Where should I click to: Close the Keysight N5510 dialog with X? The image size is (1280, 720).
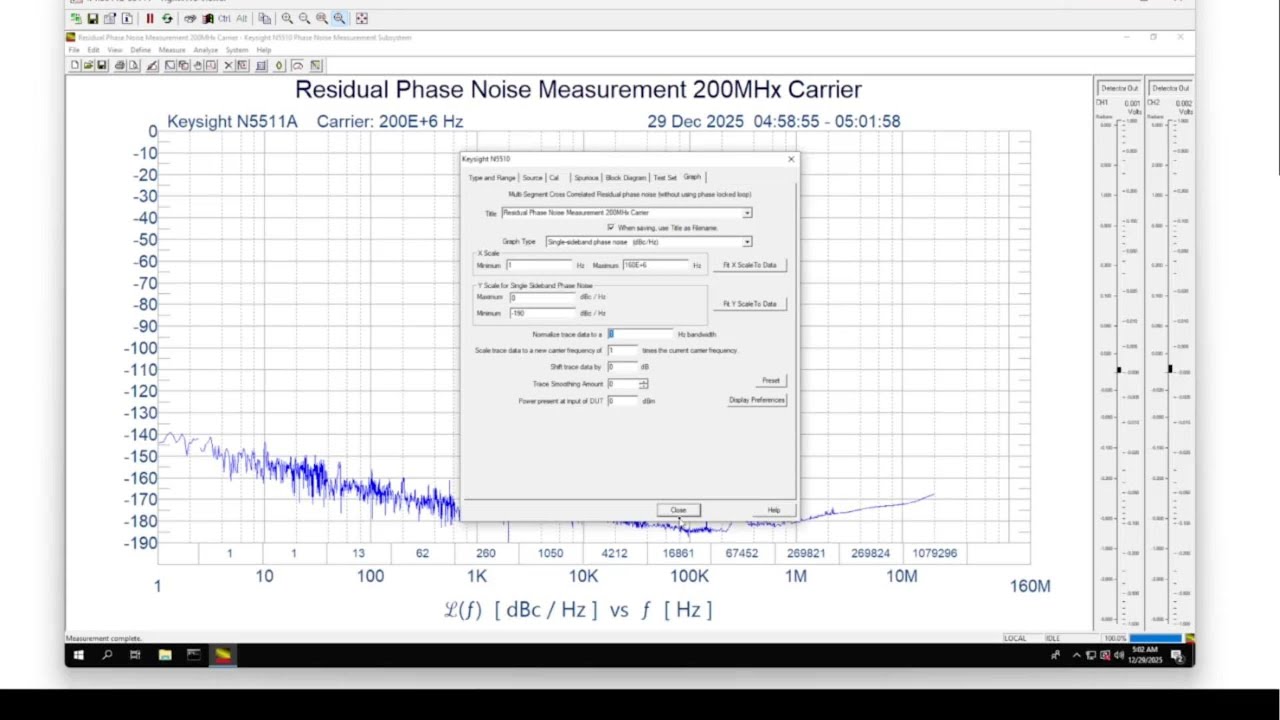tap(791, 159)
